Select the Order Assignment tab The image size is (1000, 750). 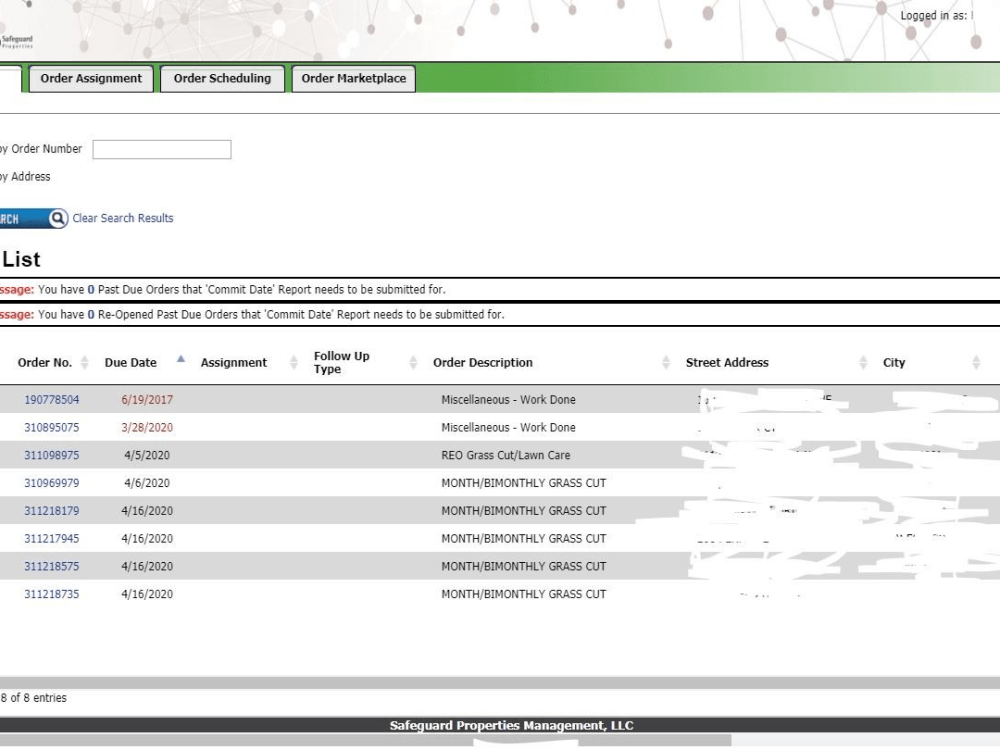(x=91, y=77)
